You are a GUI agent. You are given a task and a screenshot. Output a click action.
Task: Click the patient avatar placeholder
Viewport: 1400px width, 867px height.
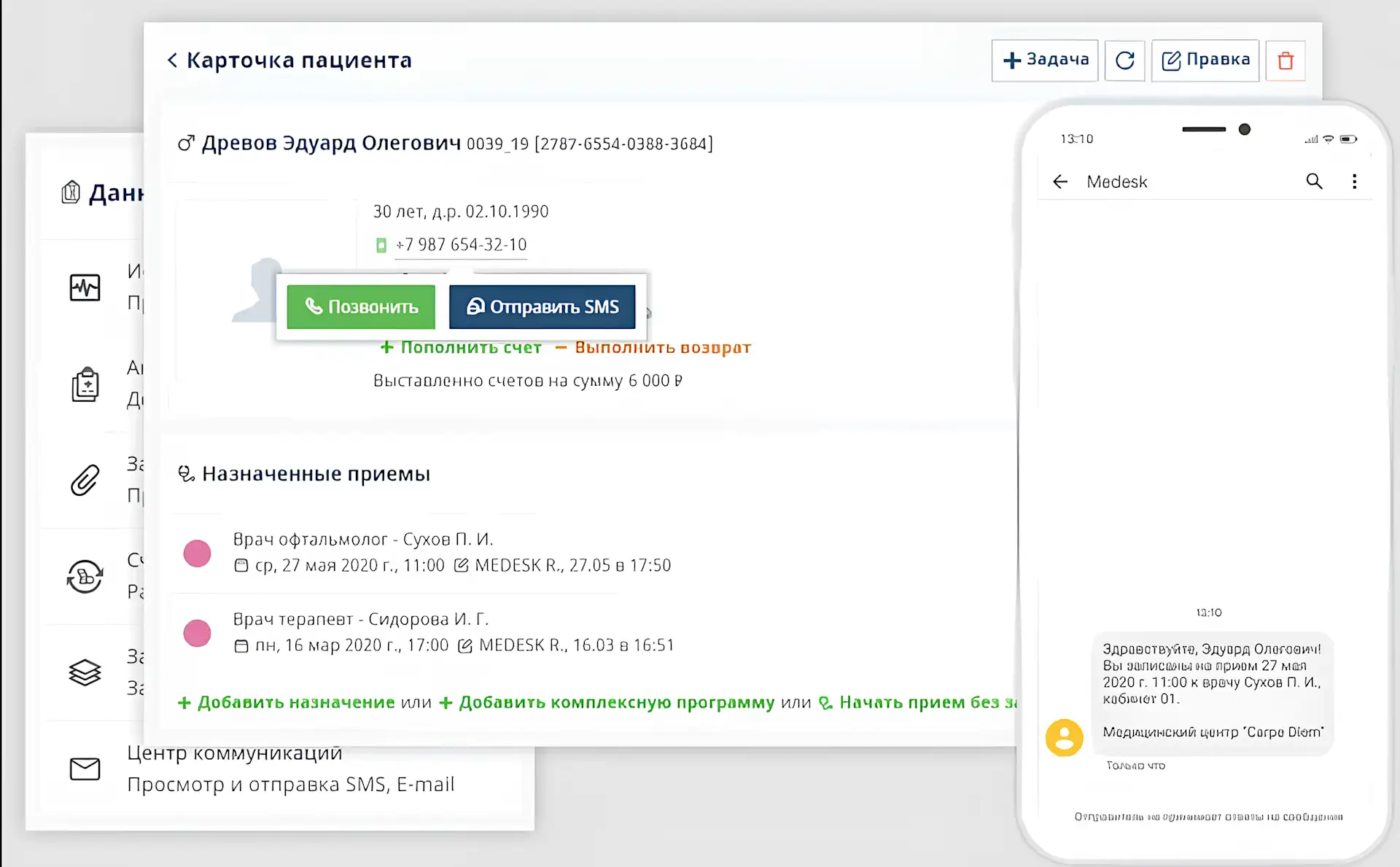pos(257,289)
